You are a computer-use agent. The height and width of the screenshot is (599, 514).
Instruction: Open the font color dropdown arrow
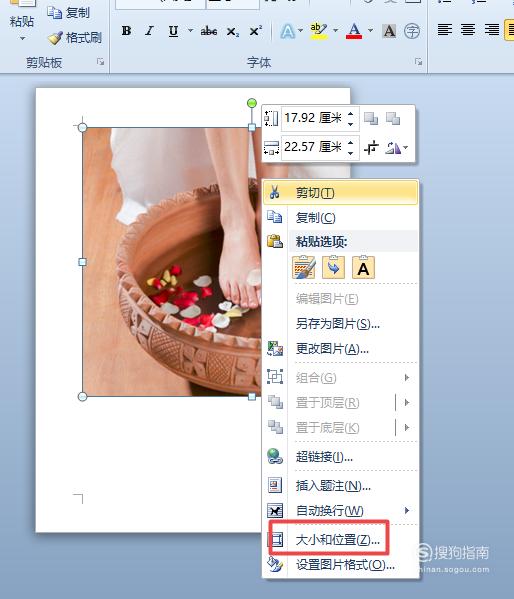click(x=370, y=30)
